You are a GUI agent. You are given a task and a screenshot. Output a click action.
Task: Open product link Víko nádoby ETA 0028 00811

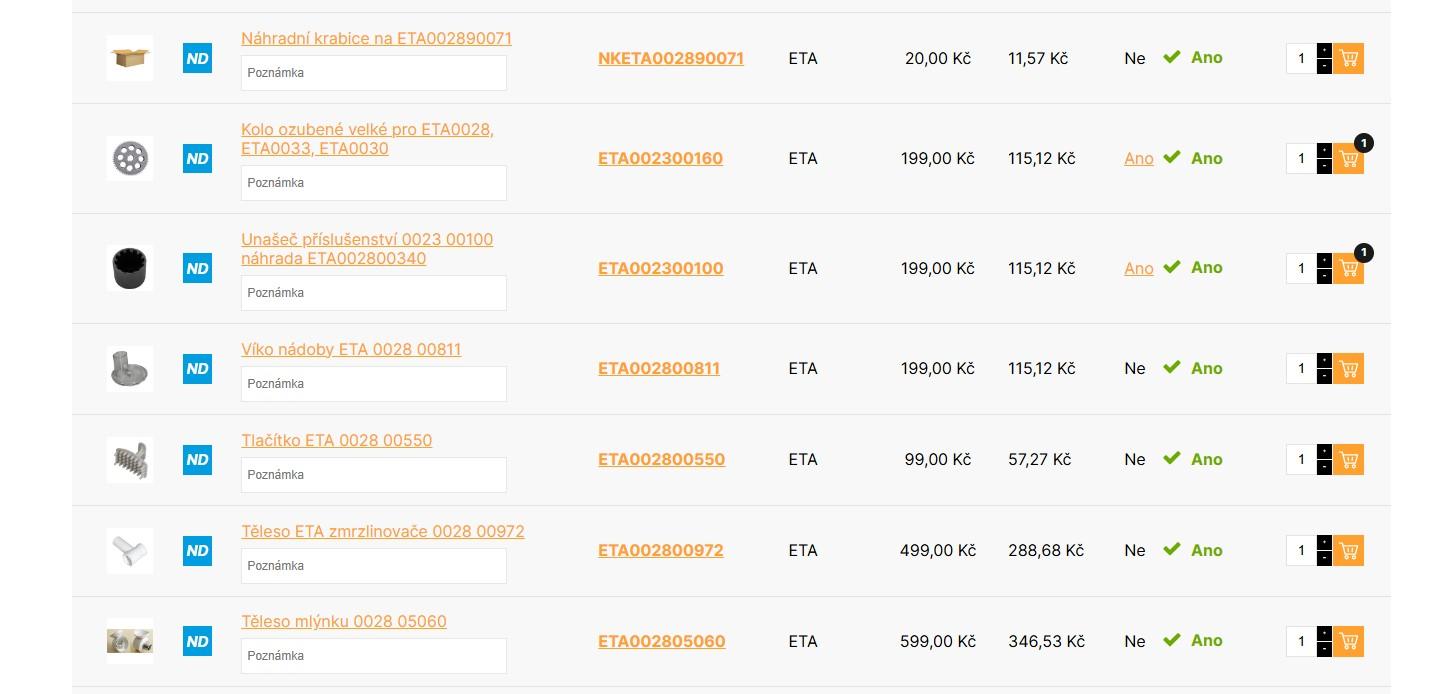tap(351, 349)
